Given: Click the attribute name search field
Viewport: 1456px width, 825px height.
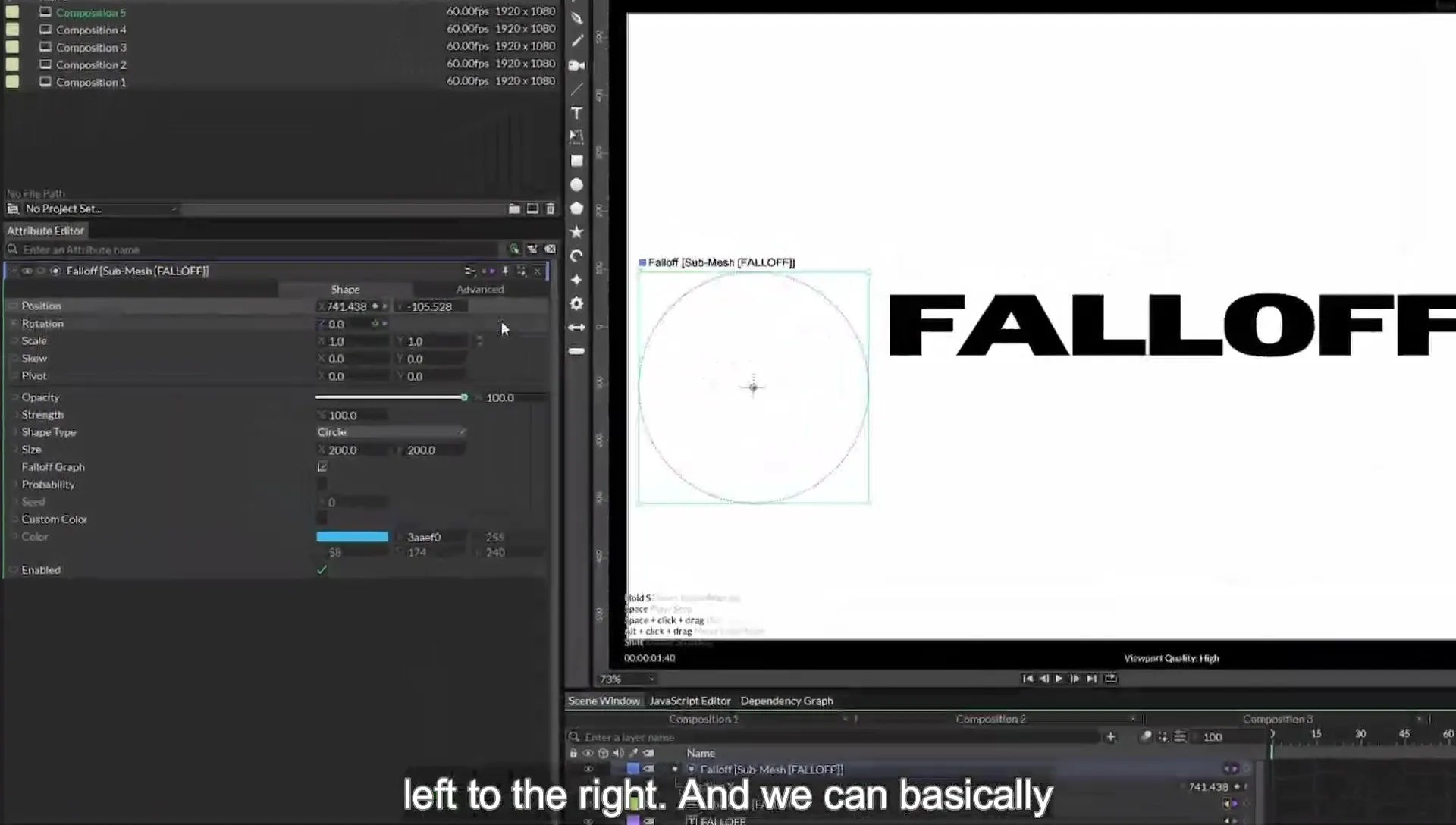Looking at the screenshot, I should (258, 249).
